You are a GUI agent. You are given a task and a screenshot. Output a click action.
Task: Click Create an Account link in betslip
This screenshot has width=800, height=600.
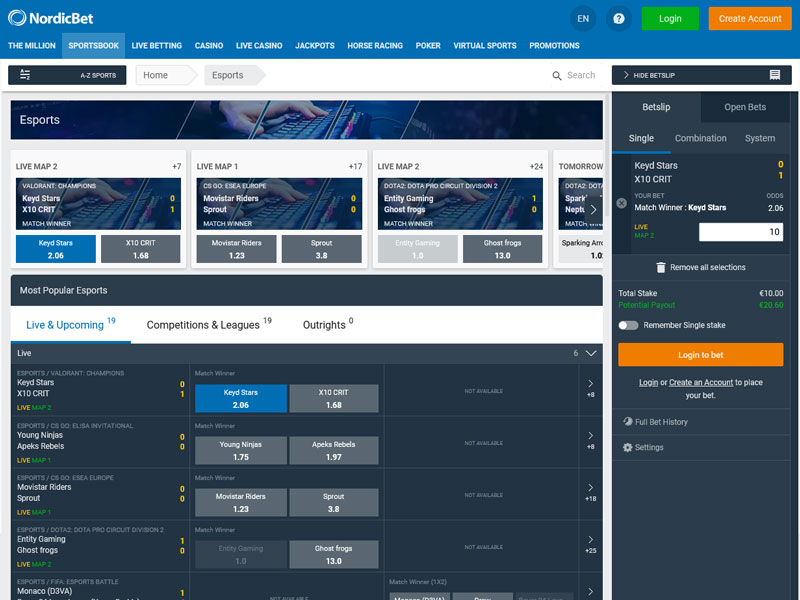pyautogui.click(x=701, y=383)
